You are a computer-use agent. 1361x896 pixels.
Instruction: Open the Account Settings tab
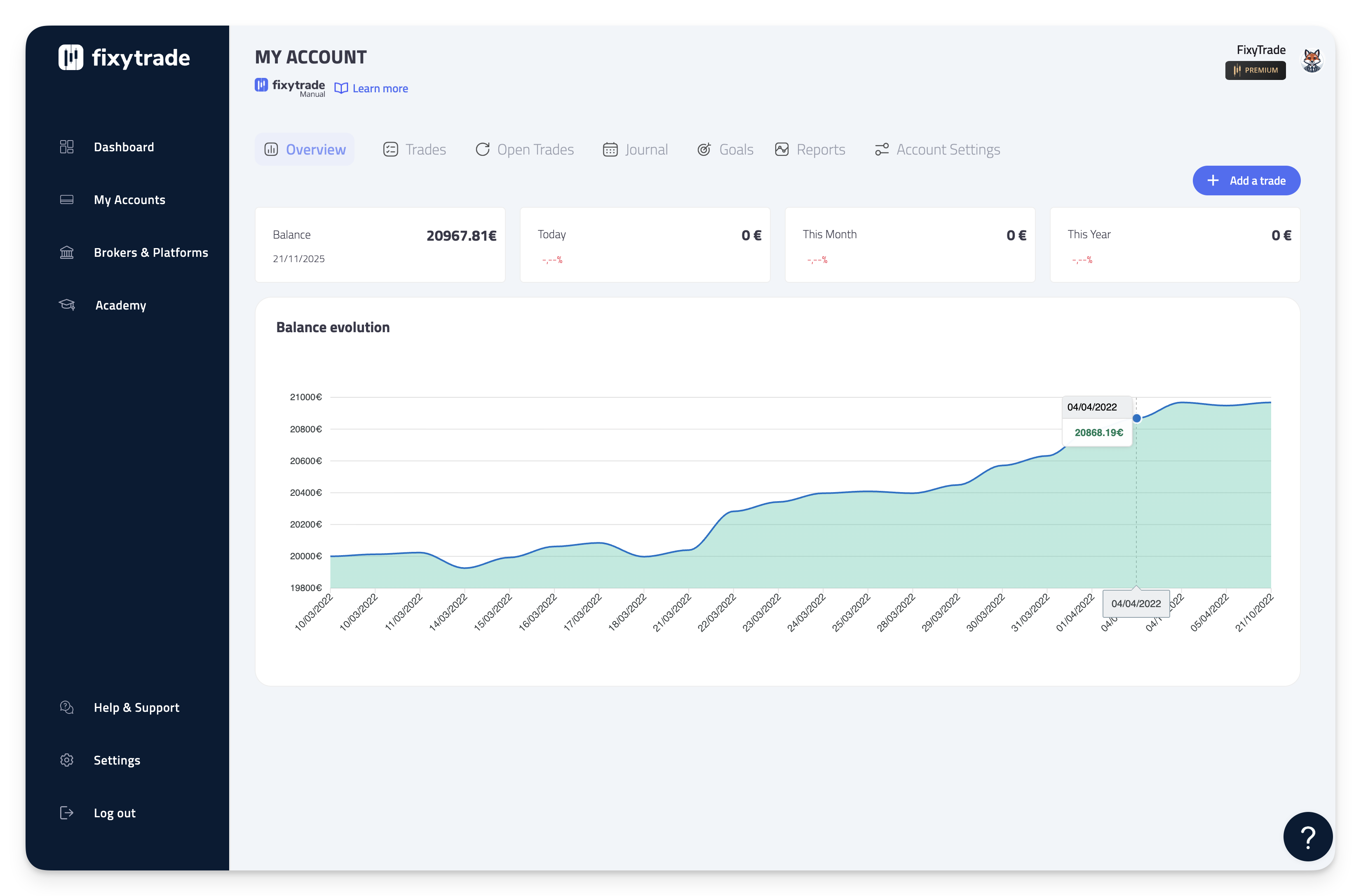tap(937, 149)
